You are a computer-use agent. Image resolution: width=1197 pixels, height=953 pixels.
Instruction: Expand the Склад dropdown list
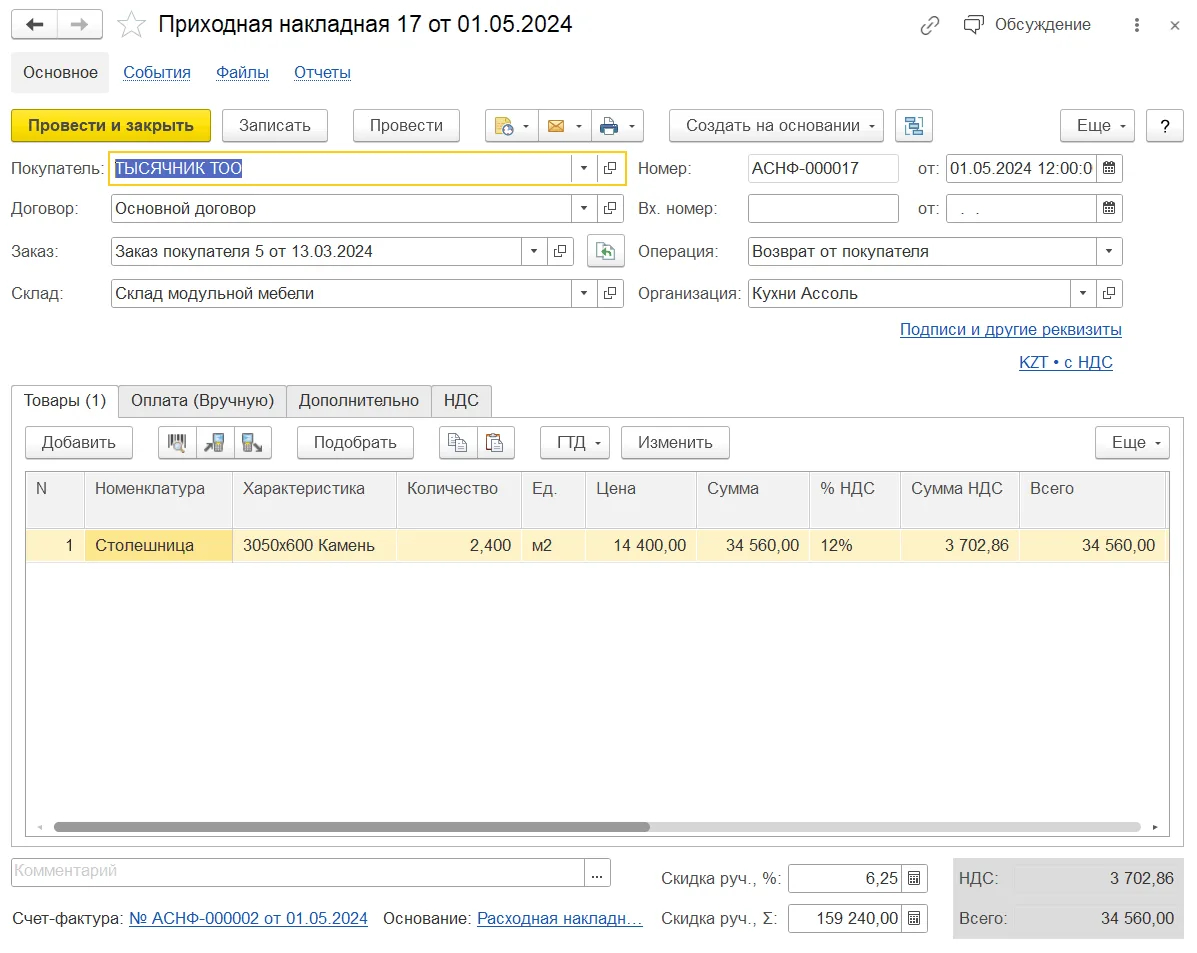pos(584,293)
